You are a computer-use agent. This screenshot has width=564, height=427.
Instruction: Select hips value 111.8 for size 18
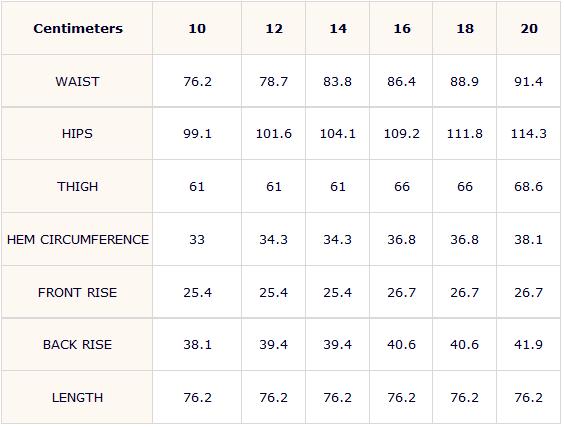tap(465, 134)
